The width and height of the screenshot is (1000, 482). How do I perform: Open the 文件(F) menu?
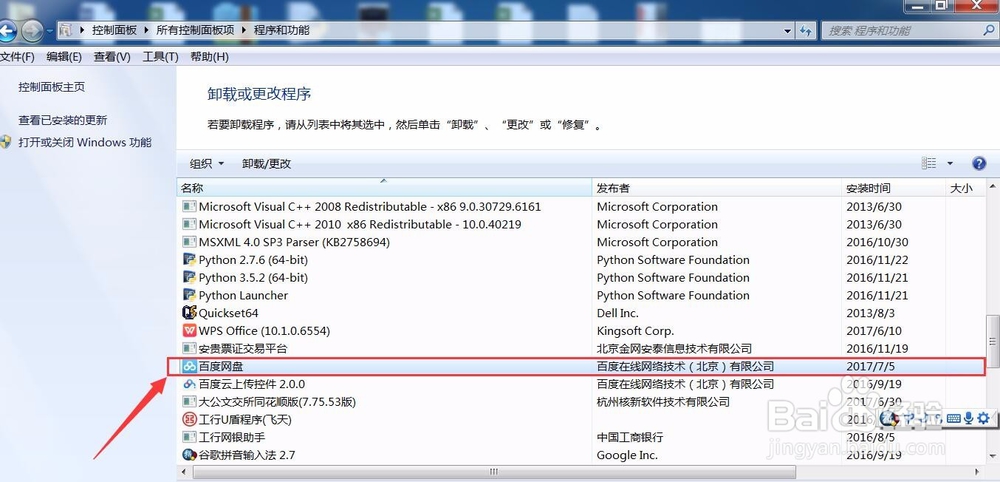(x=17, y=57)
